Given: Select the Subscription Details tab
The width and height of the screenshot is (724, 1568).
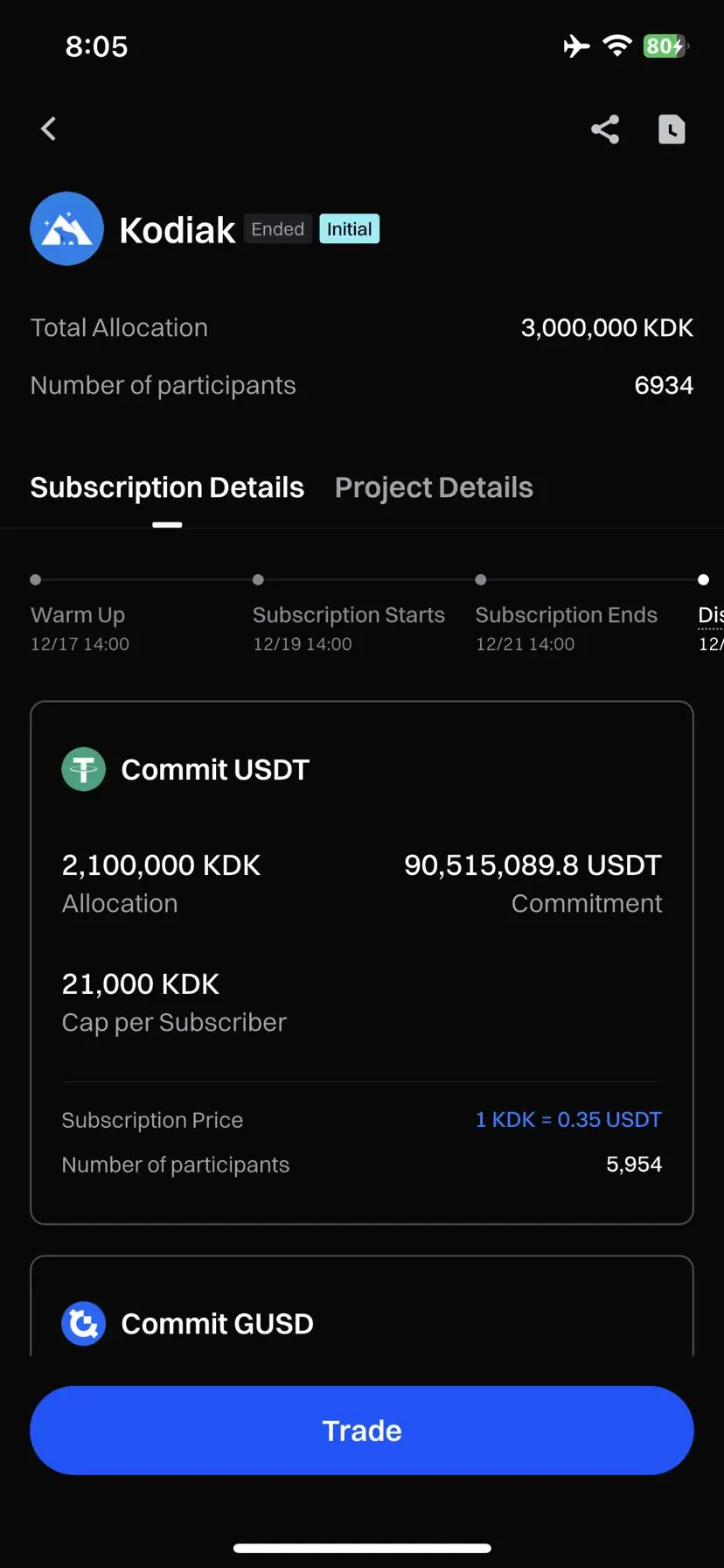Looking at the screenshot, I should coord(167,487).
